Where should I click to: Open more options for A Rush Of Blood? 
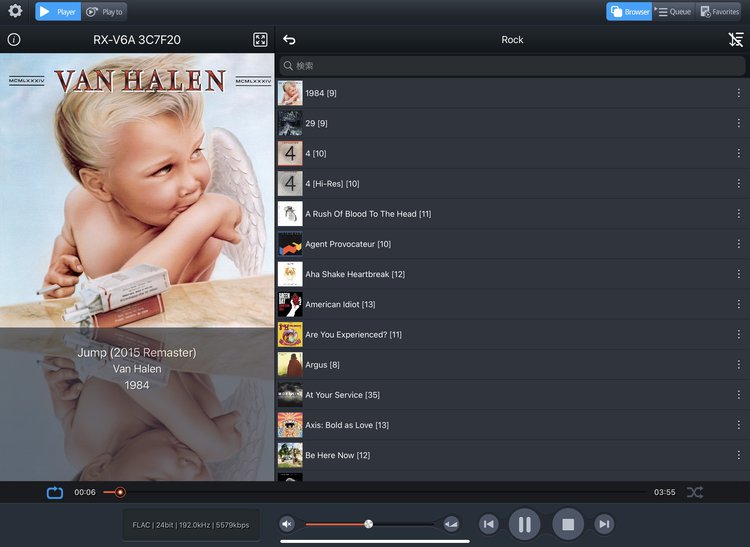pos(739,213)
